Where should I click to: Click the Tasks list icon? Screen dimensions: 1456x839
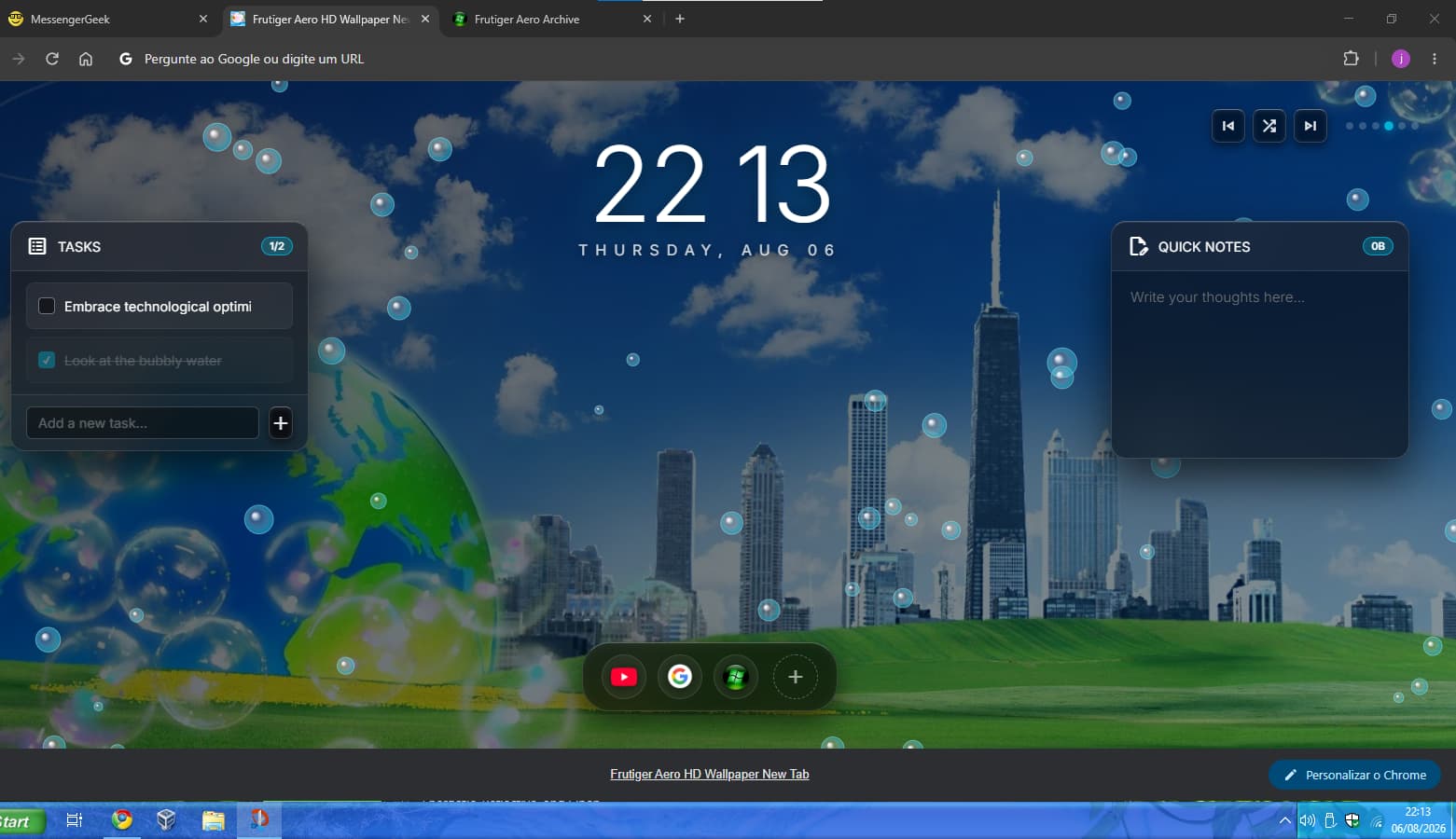(x=37, y=246)
